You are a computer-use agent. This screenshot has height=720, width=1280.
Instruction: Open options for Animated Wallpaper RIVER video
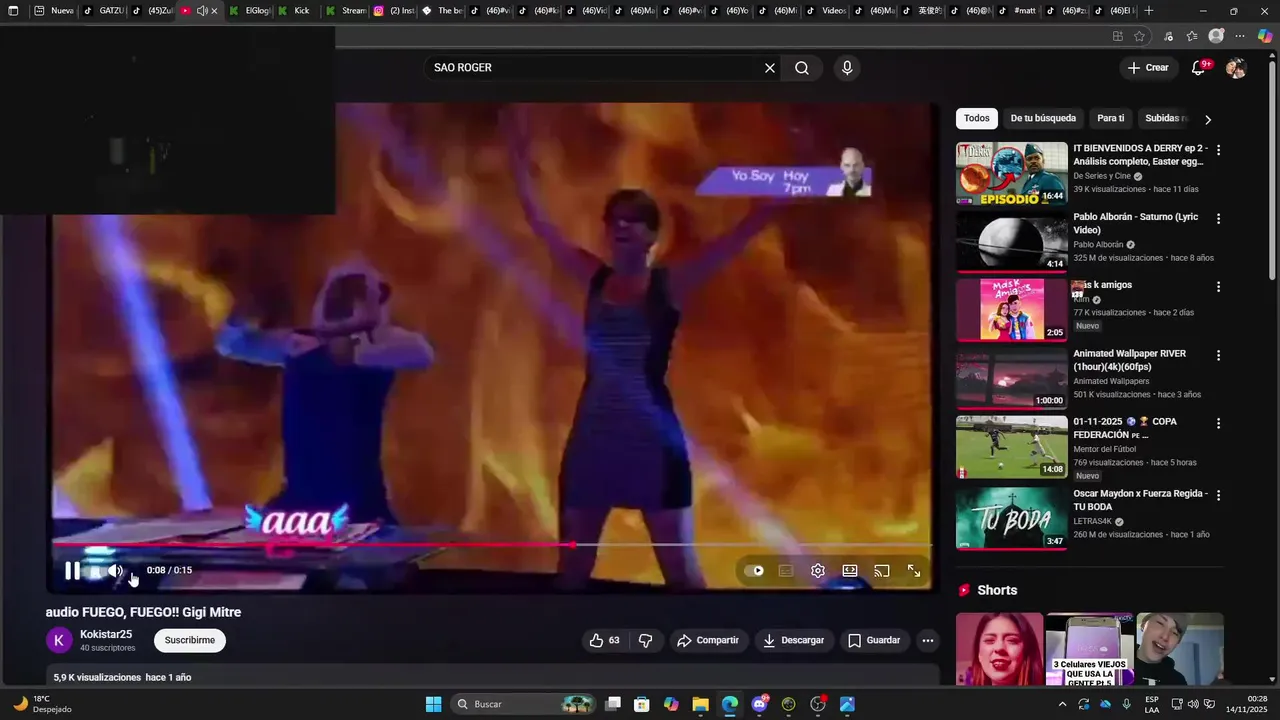[x=1218, y=355]
